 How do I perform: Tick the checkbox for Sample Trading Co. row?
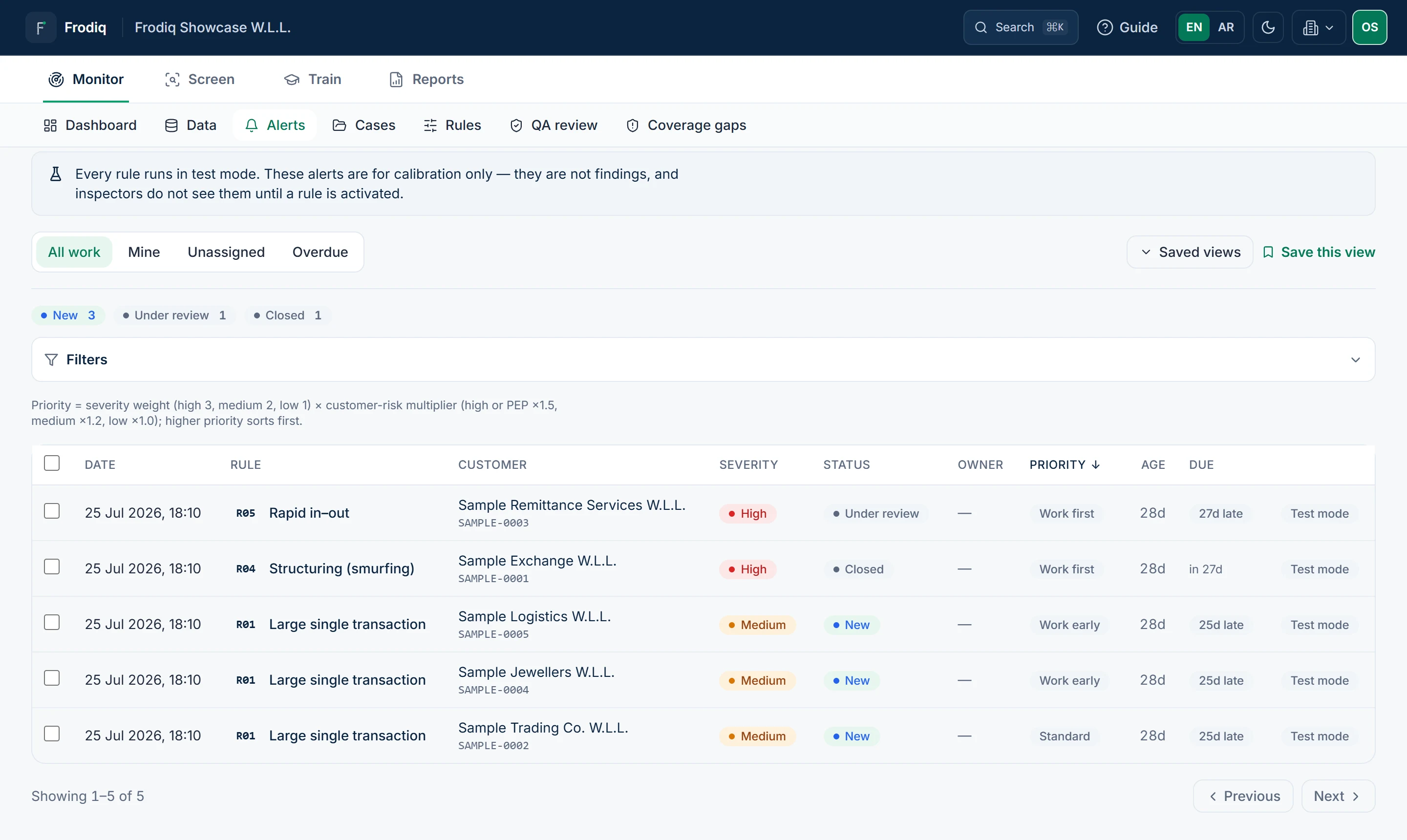[x=51, y=734]
